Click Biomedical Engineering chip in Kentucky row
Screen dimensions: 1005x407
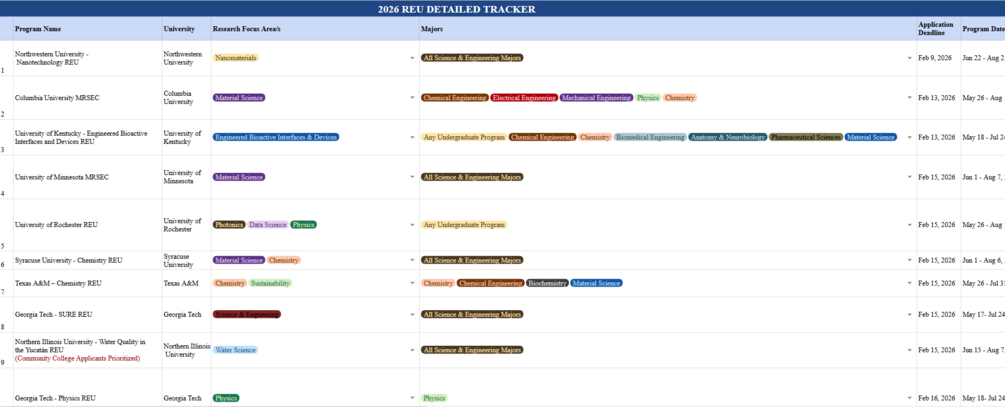pyautogui.click(x=651, y=137)
